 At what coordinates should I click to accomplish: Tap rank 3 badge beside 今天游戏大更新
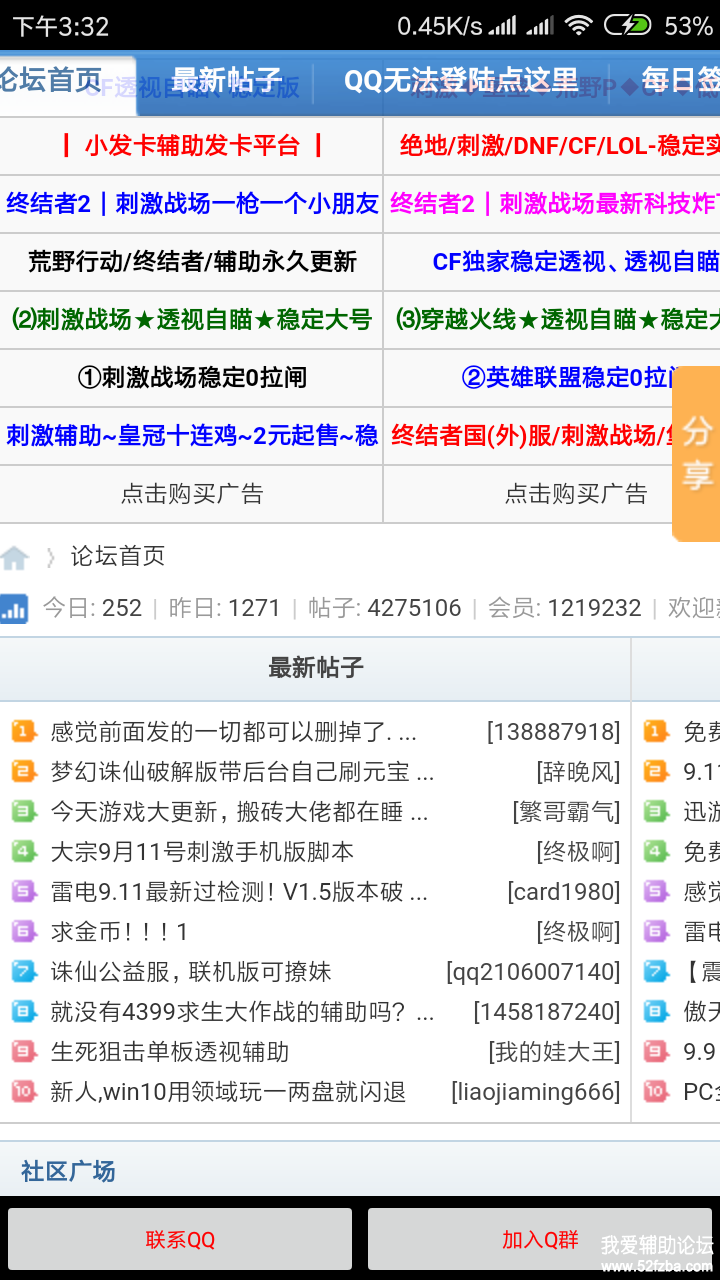tap(24, 812)
